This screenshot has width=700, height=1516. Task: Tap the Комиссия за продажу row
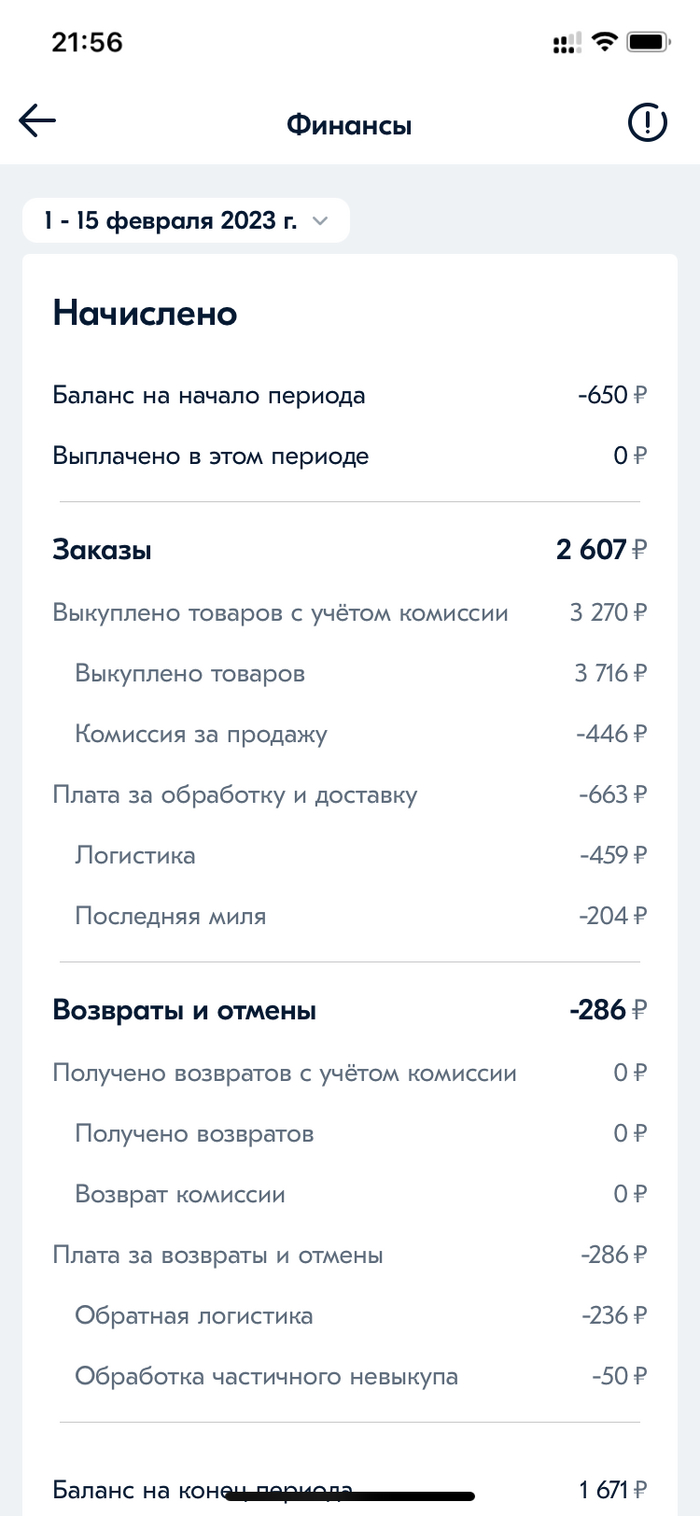click(x=201, y=734)
